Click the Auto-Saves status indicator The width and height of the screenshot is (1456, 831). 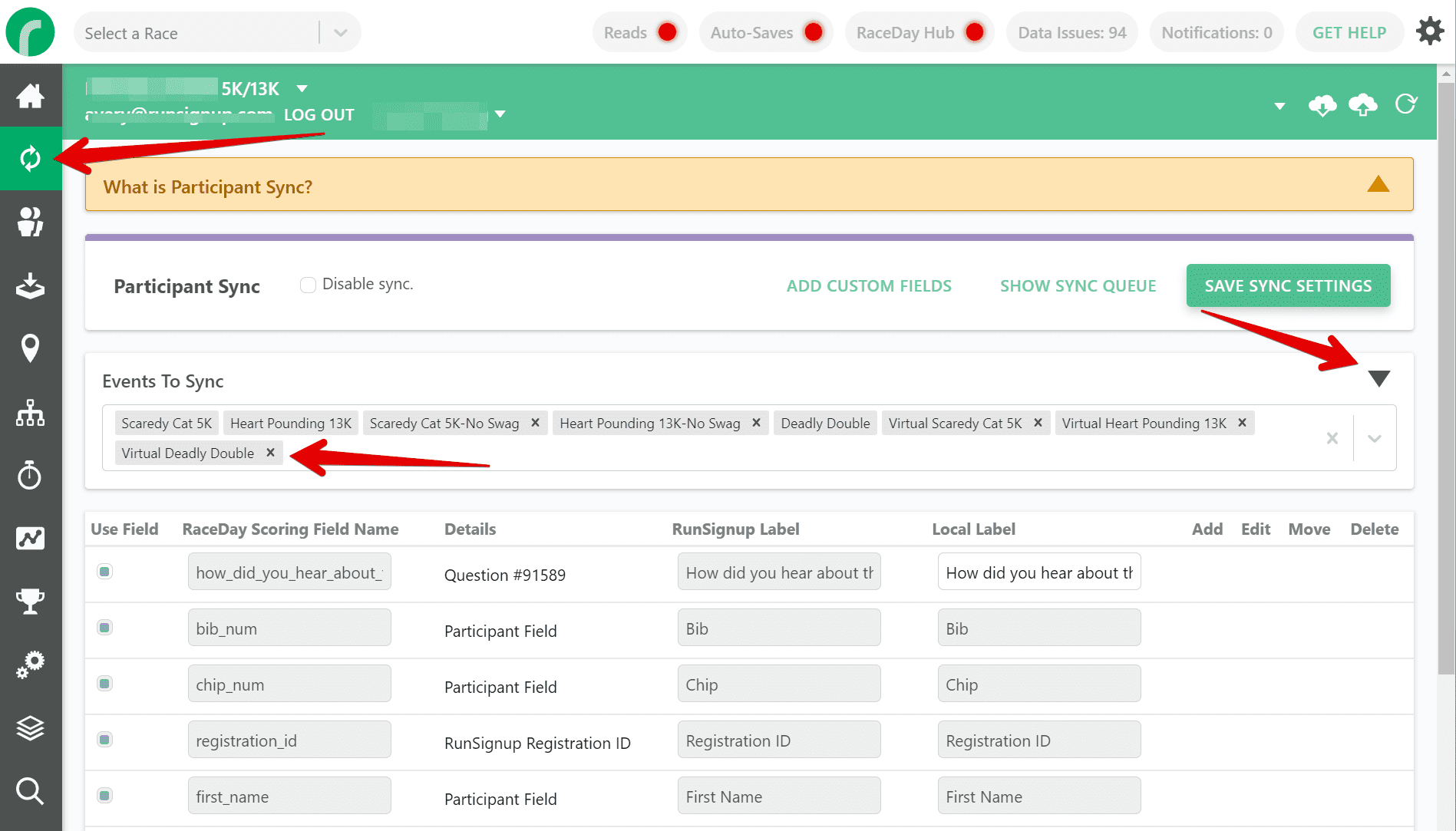click(x=766, y=32)
